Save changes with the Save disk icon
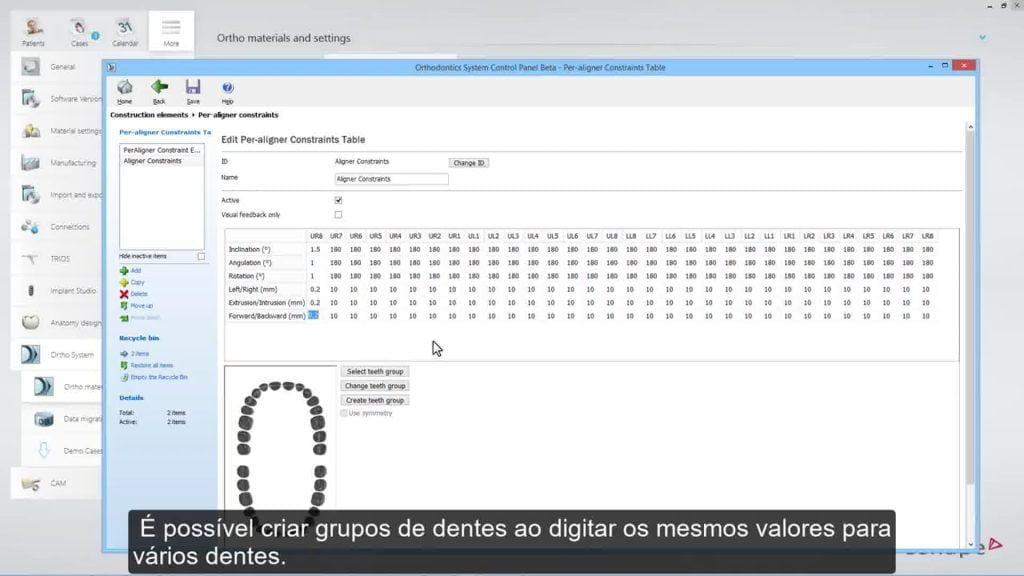This screenshot has height=576, width=1024. [x=193, y=90]
